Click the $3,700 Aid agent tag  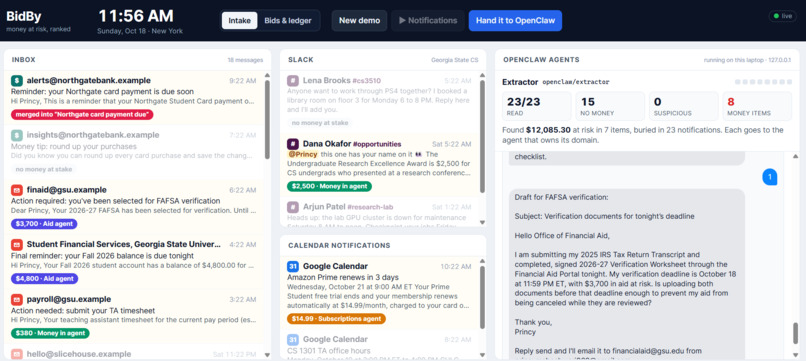44,224
